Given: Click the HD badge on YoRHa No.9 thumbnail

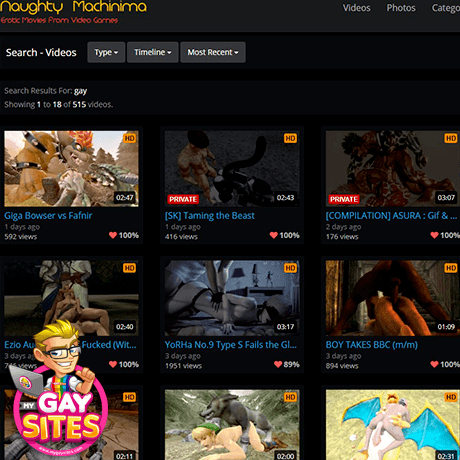Looking at the screenshot, I should coord(290,268).
